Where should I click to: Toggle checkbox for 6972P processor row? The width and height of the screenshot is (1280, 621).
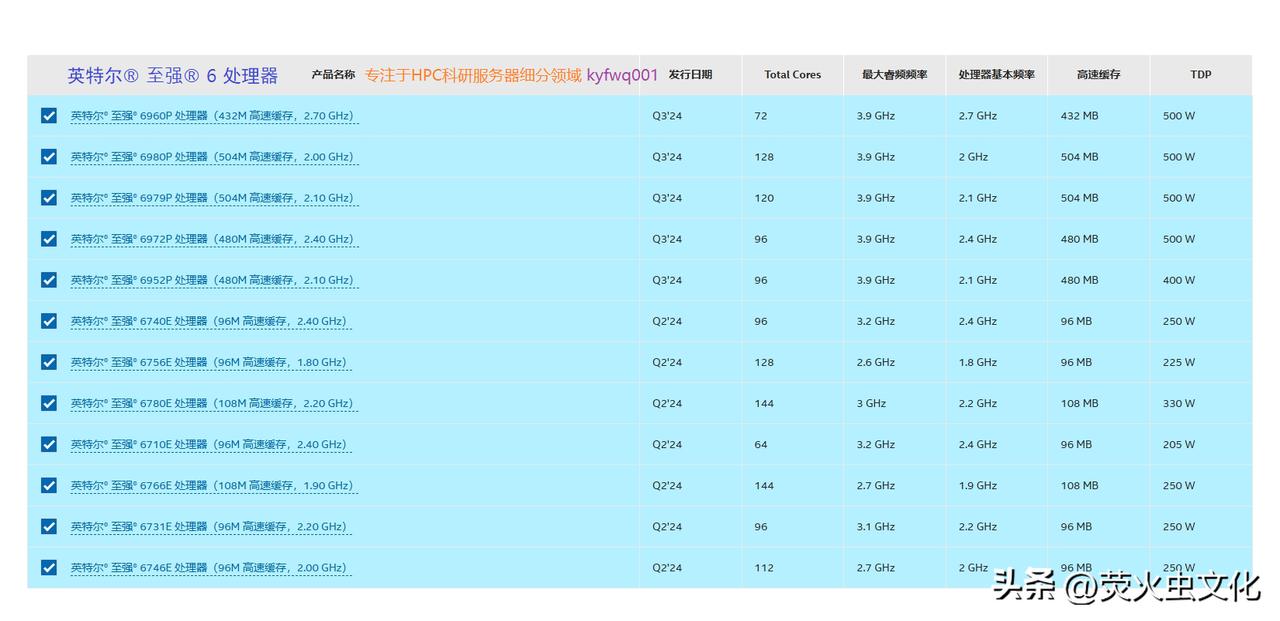click(49, 239)
